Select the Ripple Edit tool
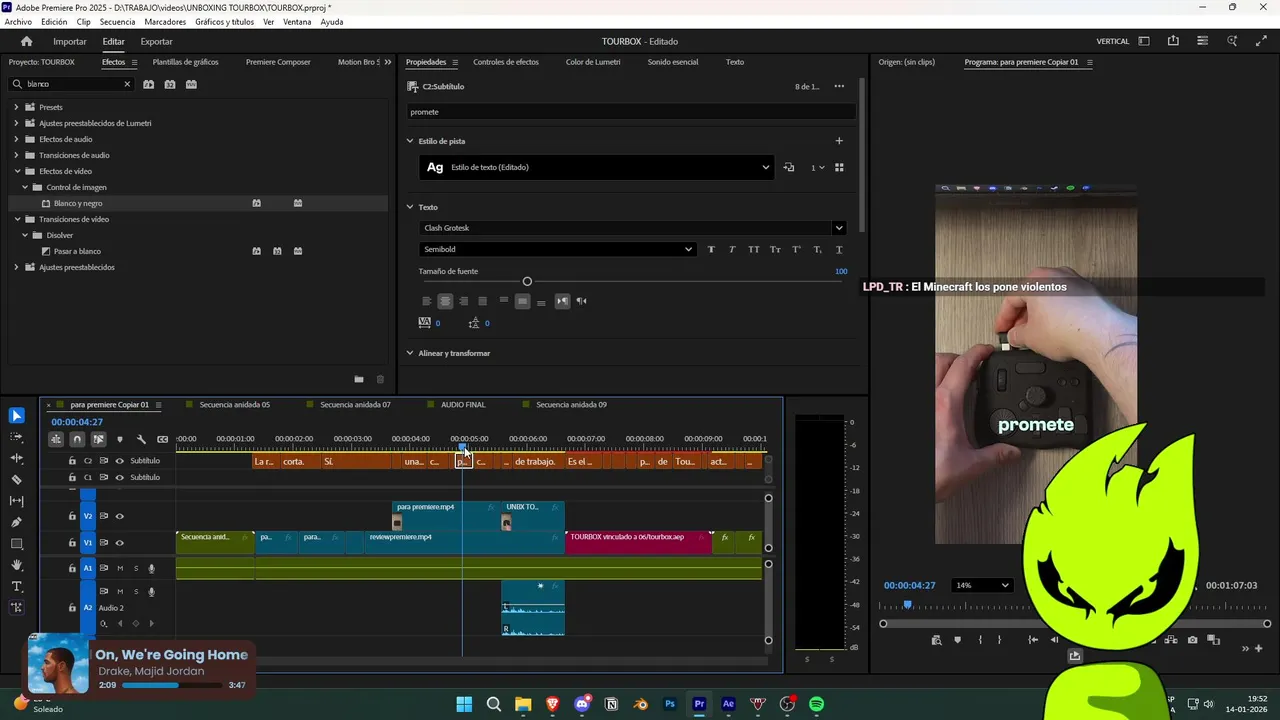1280x720 pixels. pyautogui.click(x=17, y=458)
